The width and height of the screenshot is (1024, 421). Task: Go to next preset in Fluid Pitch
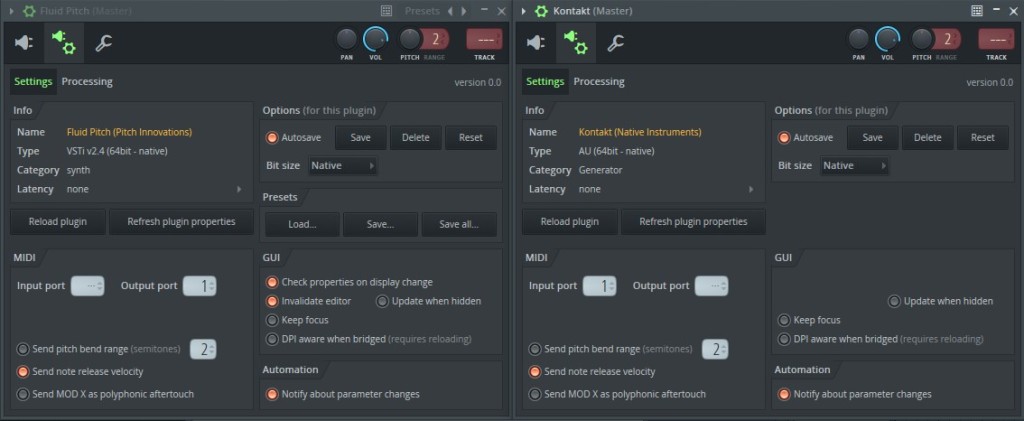[464, 11]
